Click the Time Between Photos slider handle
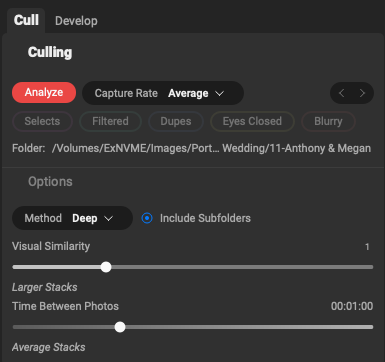This screenshot has height=362, width=385. 120,327
